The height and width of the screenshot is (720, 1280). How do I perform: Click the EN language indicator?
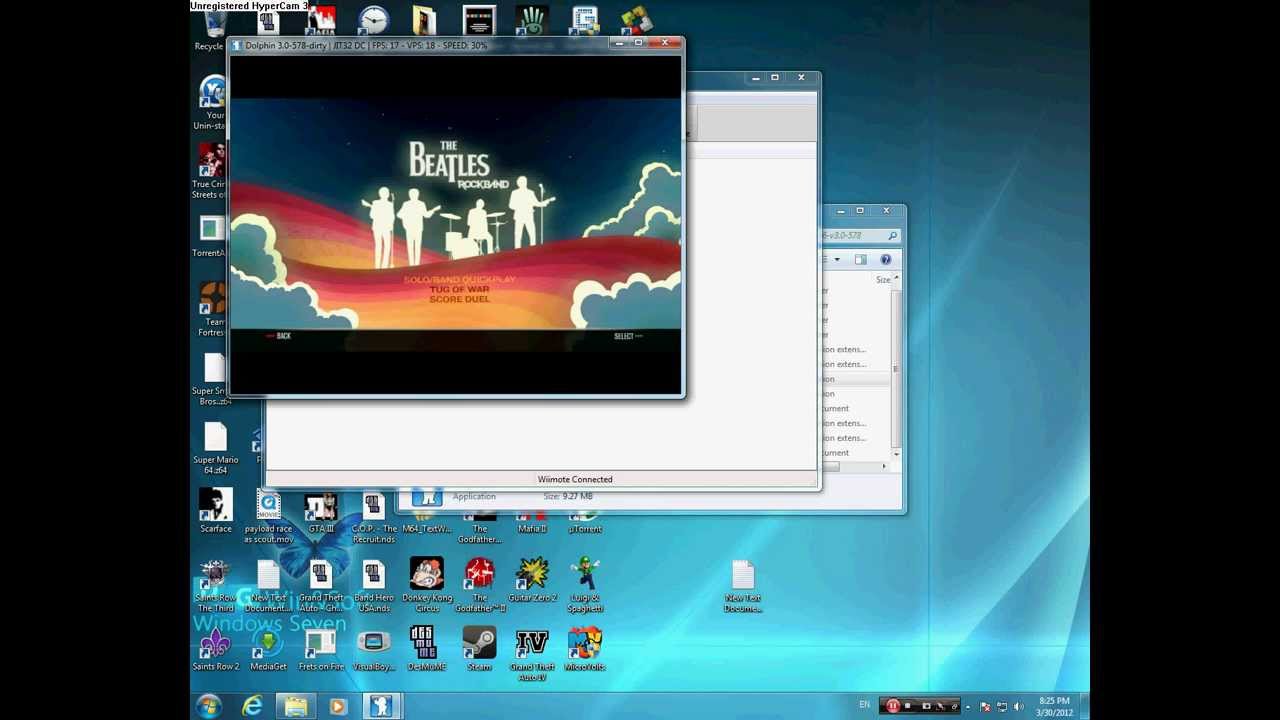pos(865,706)
